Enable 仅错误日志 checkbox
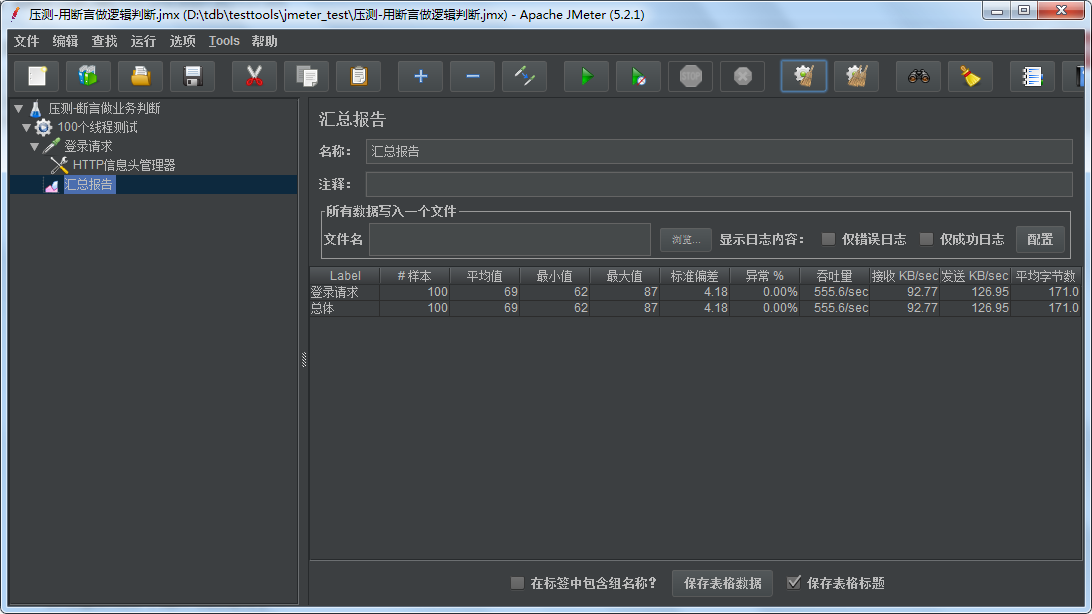Viewport: 1092px width, 614px height. point(828,239)
